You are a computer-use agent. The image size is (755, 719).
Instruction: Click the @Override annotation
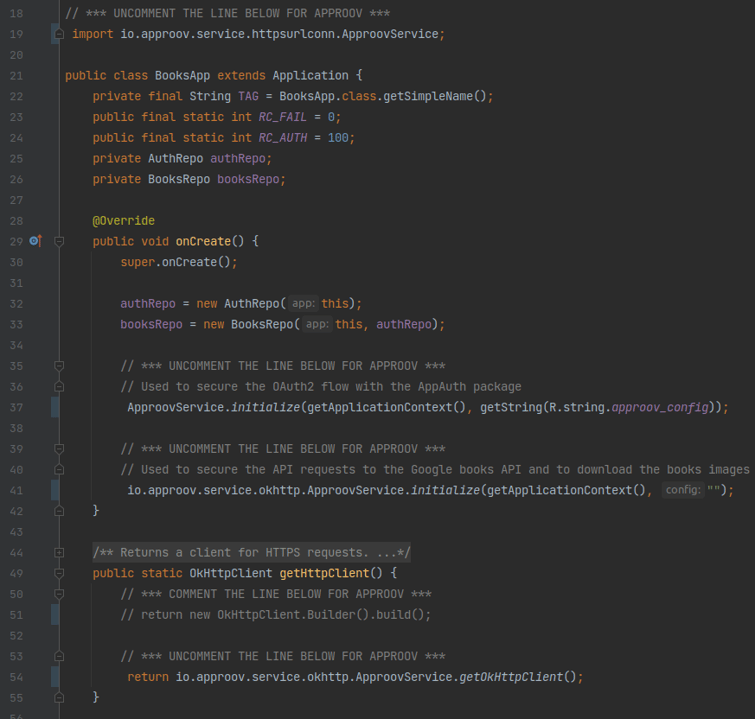(x=124, y=221)
